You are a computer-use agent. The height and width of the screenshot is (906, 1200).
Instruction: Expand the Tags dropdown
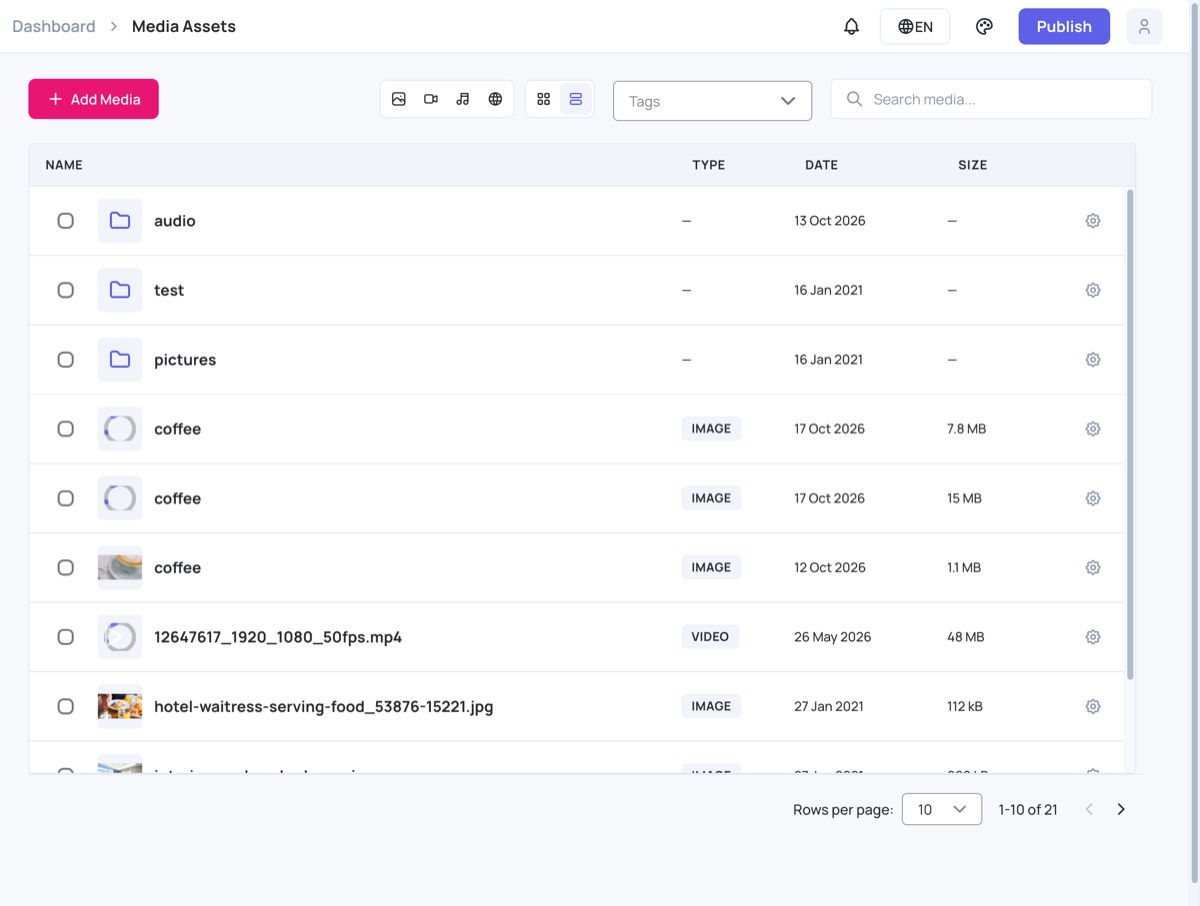pyautogui.click(x=712, y=101)
